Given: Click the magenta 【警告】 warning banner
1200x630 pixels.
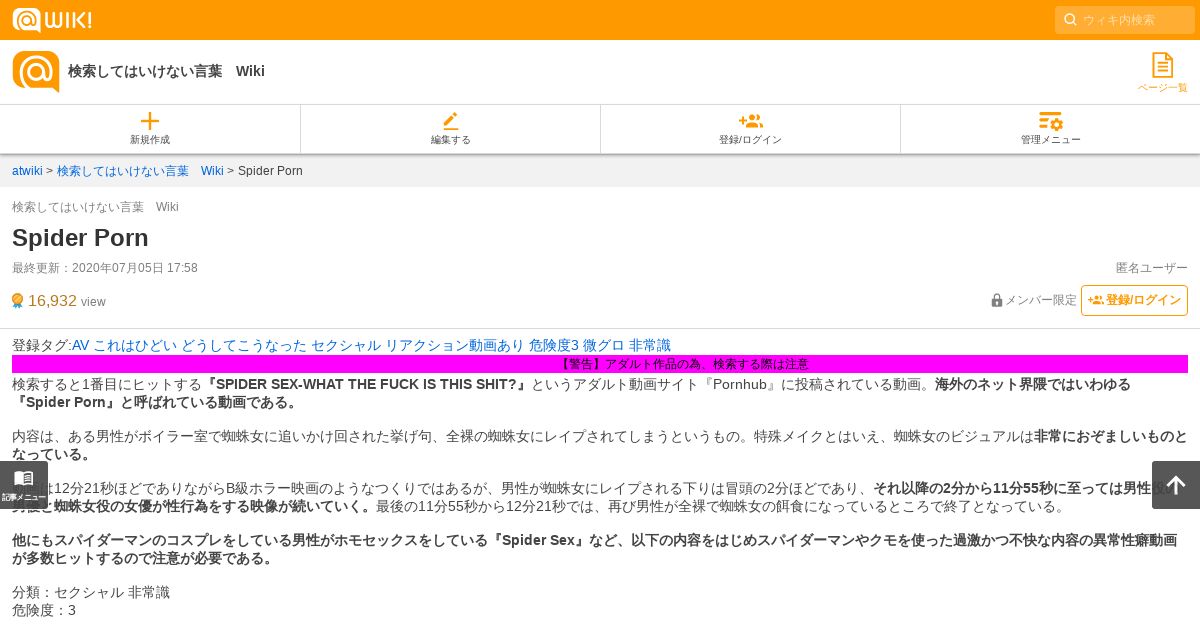Looking at the screenshot, I should click(600, 364).
